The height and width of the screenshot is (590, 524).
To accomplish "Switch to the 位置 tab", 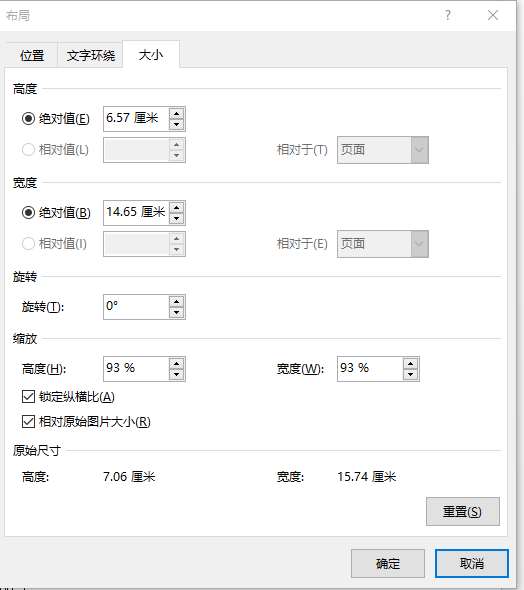I will [x=32, y=56].
